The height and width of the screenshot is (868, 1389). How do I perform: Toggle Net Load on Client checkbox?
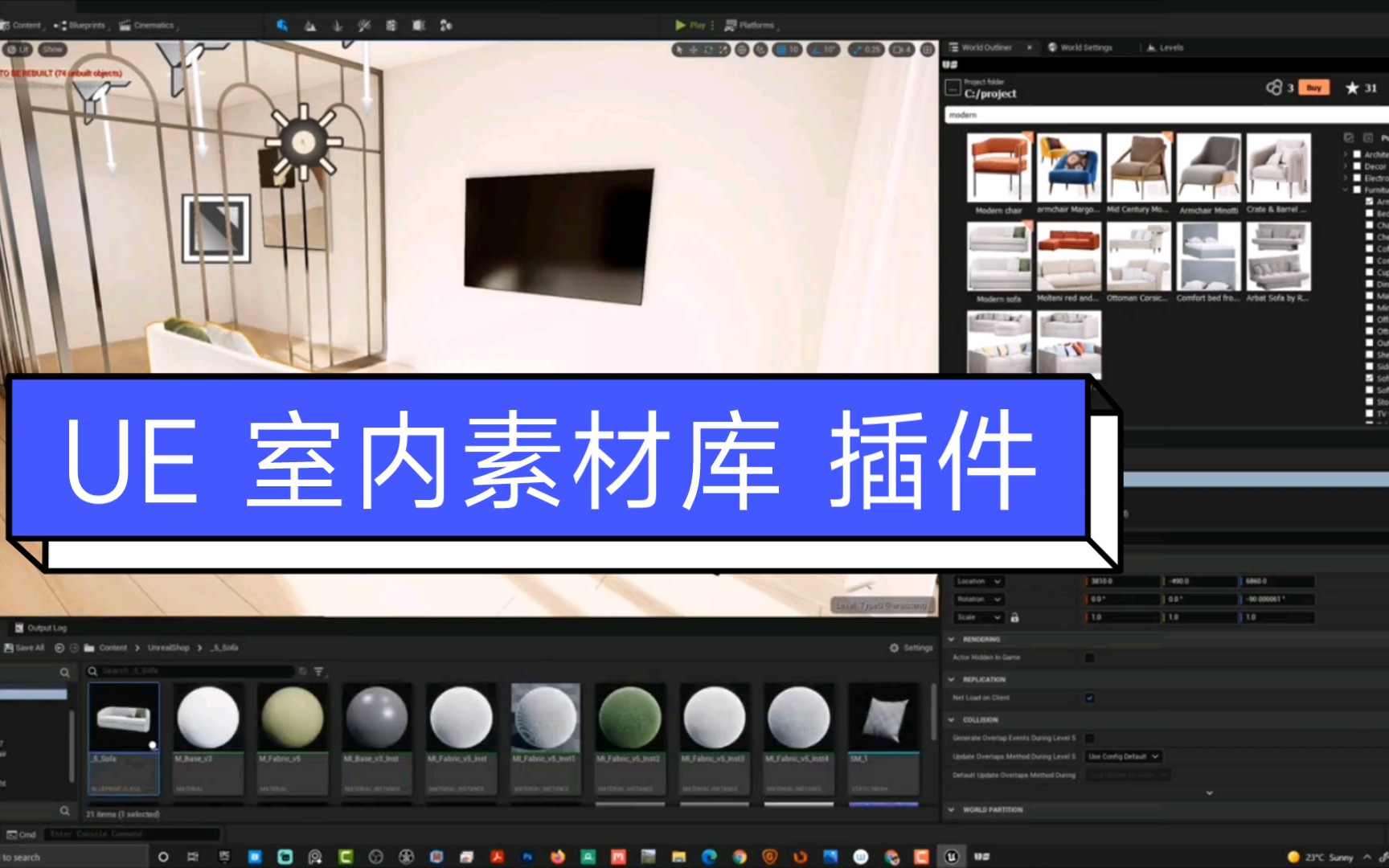coord(1090,698)
